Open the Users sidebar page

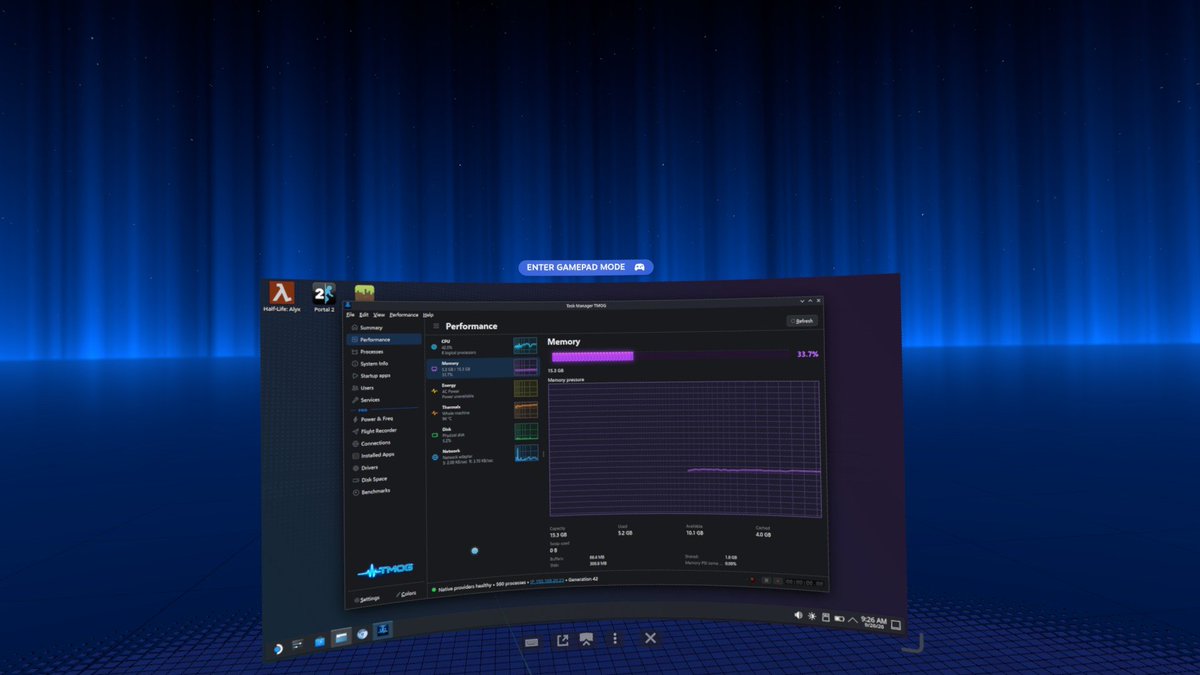[x=384, y=388]
